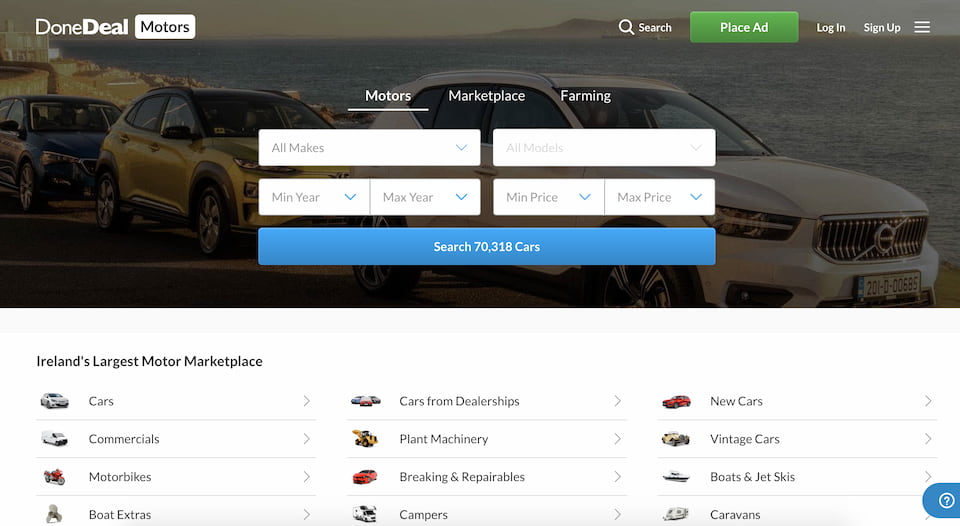Image resolution: width=960 pixels, height=526 pixels.
Task: Open the hamburger menu icon
Action: pyautogui.click(x=922, y=27)
